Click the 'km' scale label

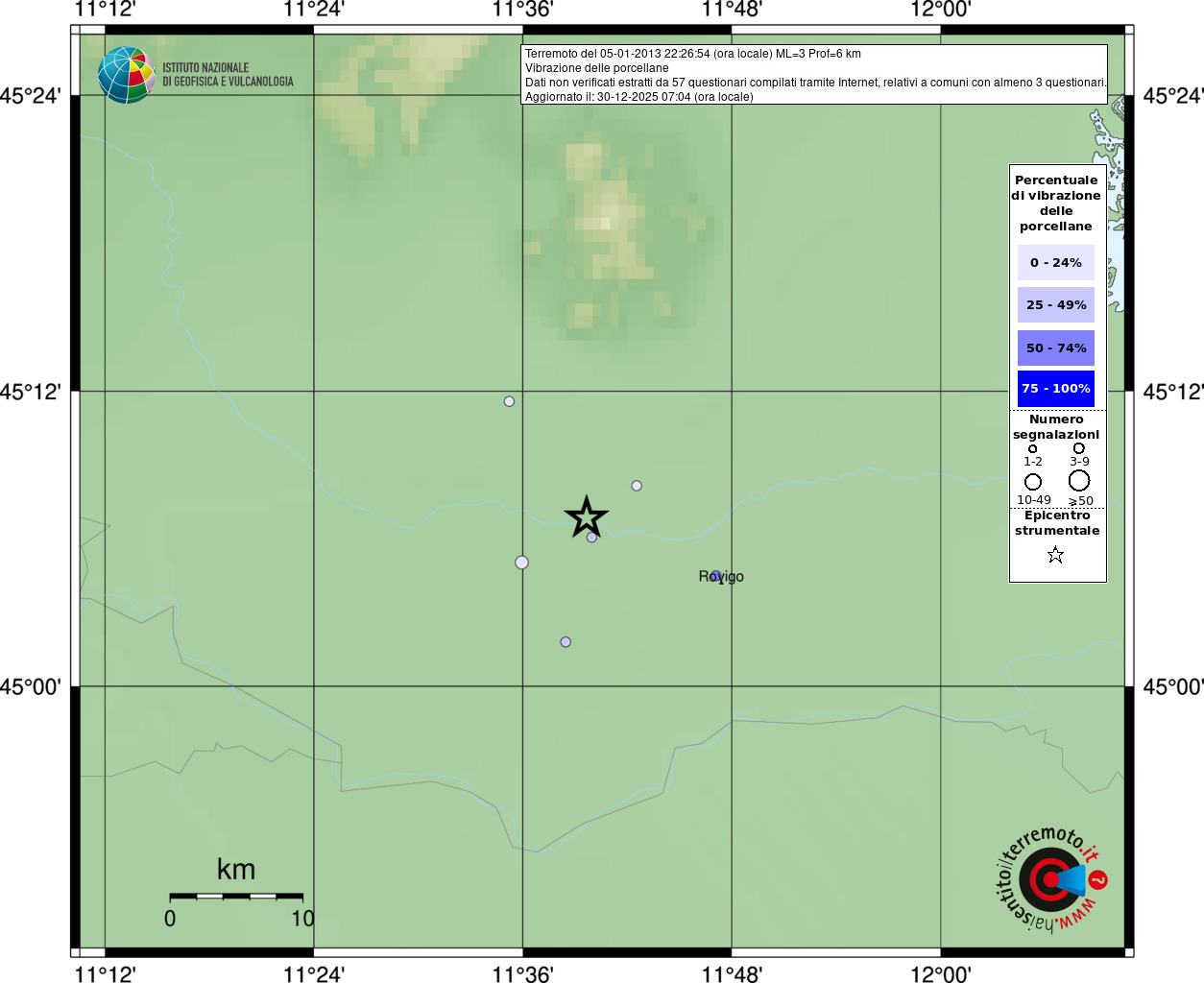pos(236,870)
